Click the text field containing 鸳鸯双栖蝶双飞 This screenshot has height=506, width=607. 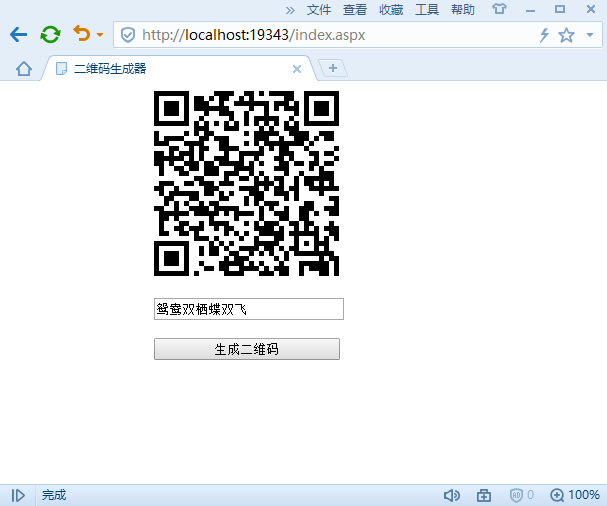249,309
